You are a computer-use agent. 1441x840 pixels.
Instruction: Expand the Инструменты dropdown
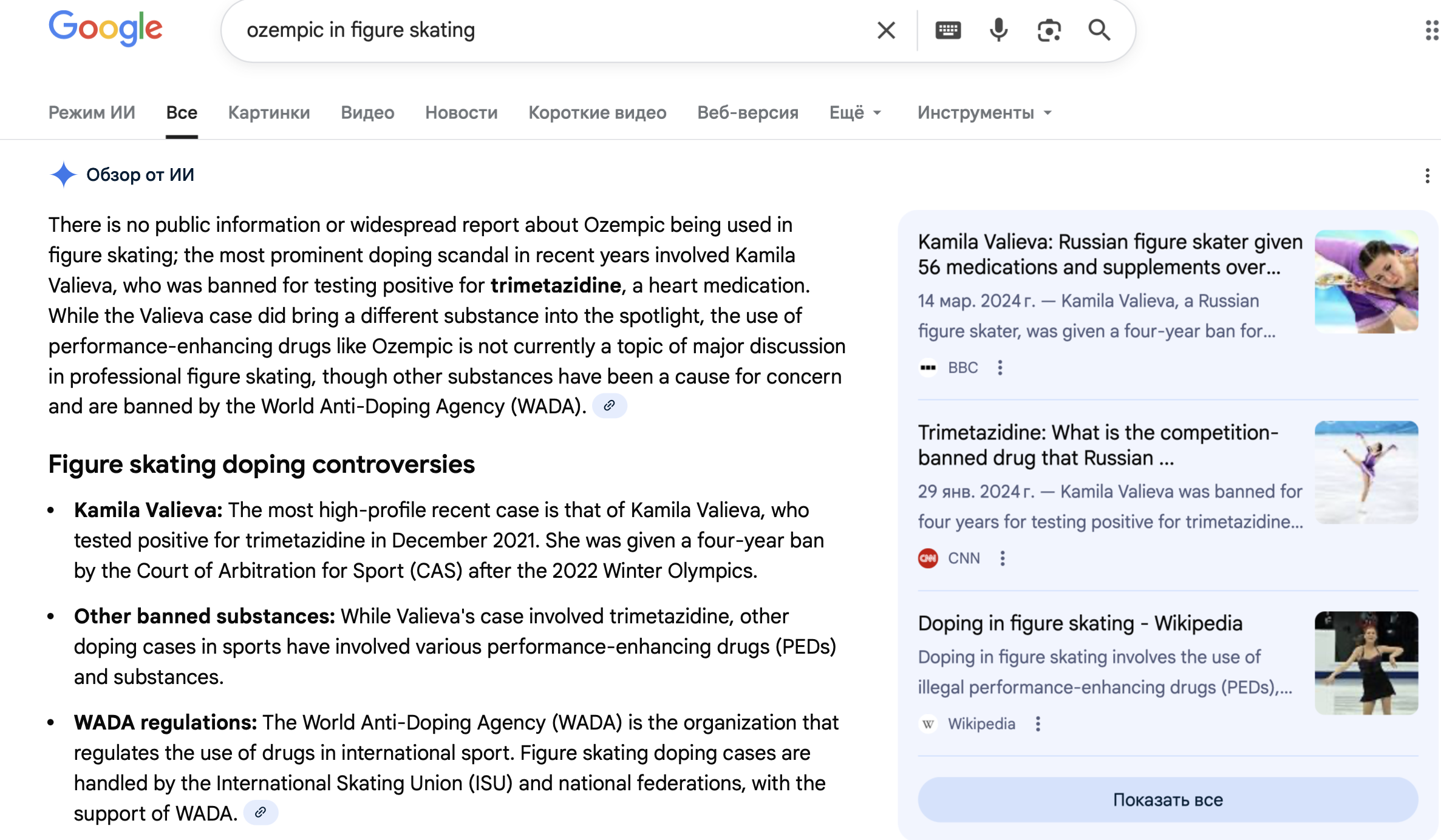(984, 113)
